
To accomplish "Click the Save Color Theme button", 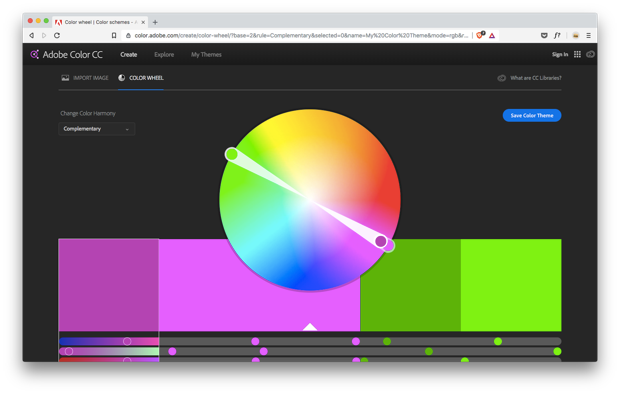I will click(532, 116).
